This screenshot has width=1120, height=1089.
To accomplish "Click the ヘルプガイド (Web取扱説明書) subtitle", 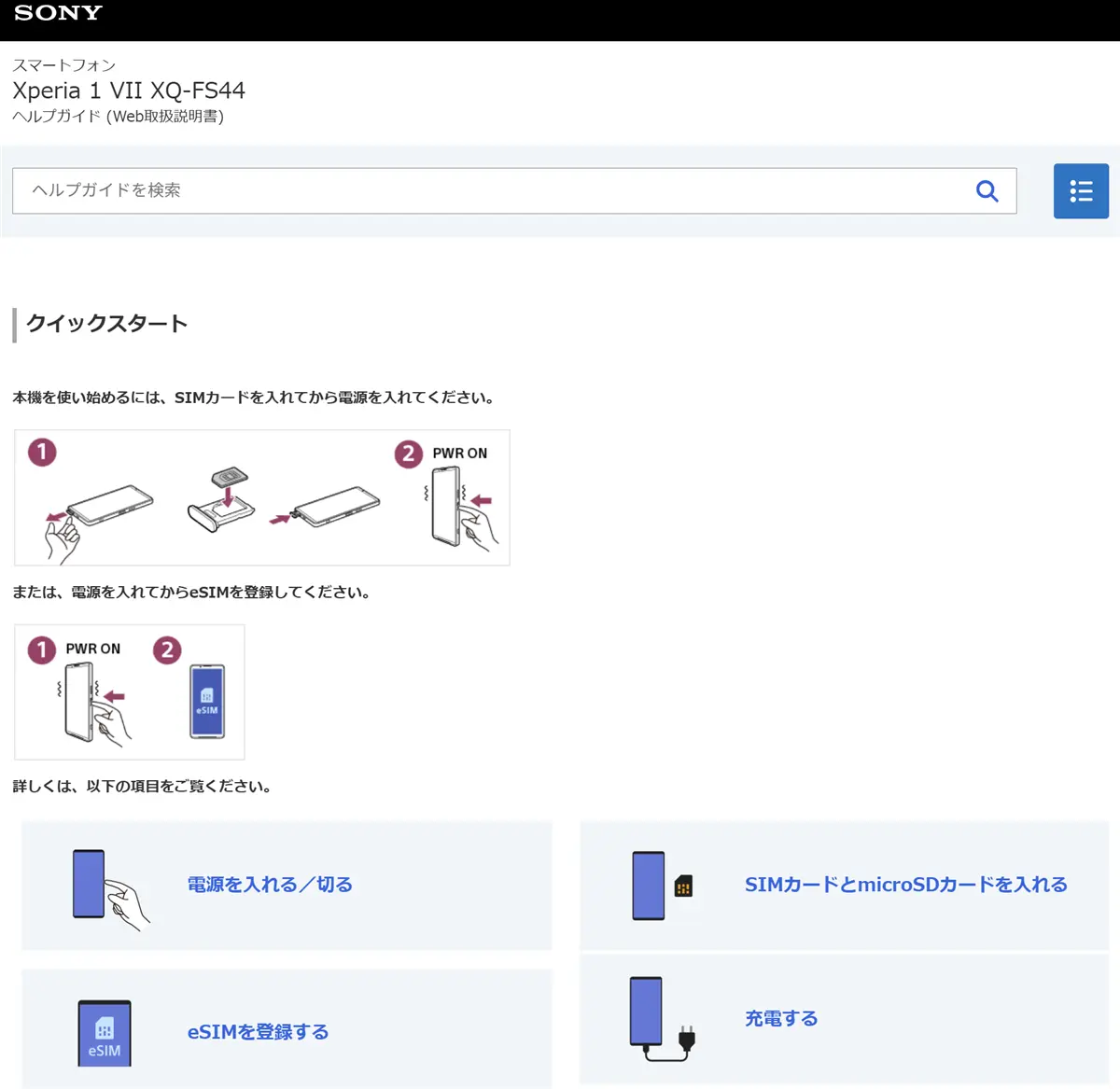I will pyautogui.click(x=119, y=117).
